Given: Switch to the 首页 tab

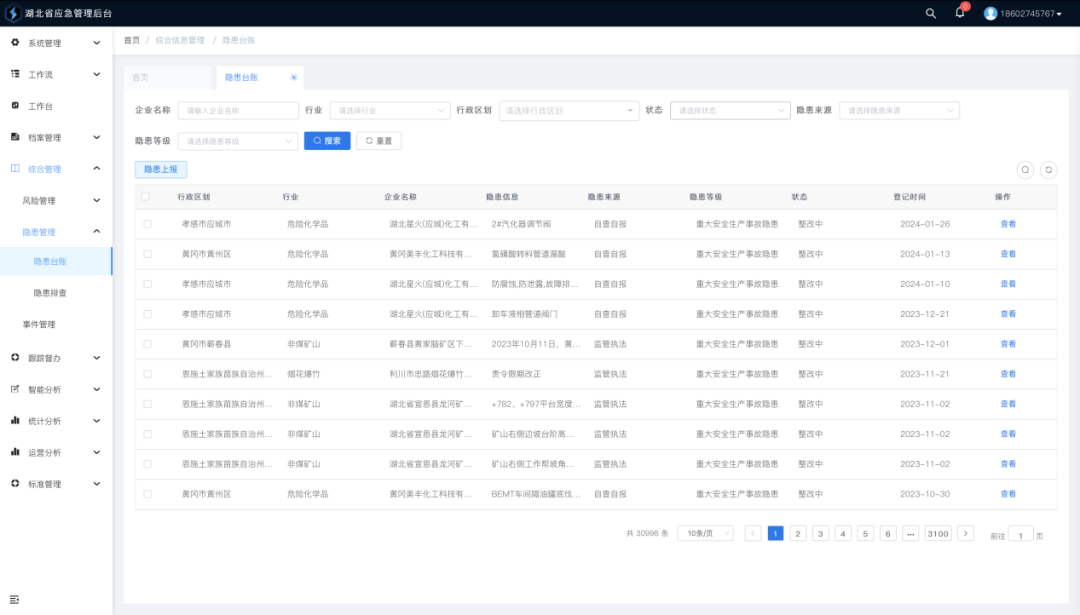Looking at the screenshot, I should pos(141,77).
